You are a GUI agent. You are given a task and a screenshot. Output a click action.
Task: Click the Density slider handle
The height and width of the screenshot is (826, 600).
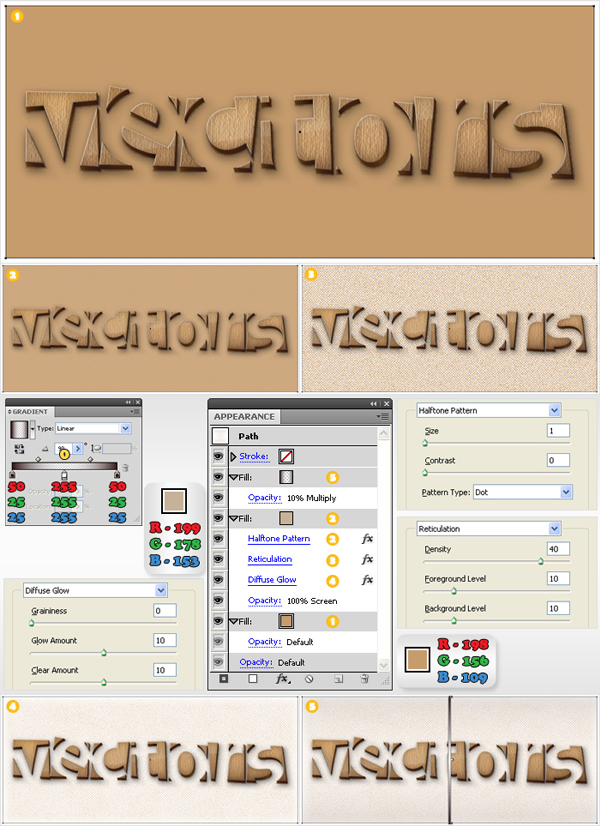pos(541,562)
